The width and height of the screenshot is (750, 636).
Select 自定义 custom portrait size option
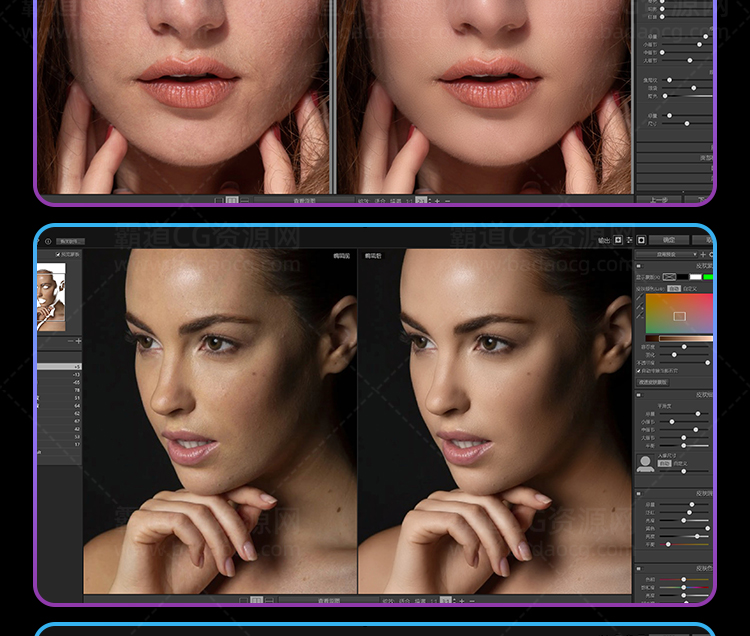[x=680, y=463]
